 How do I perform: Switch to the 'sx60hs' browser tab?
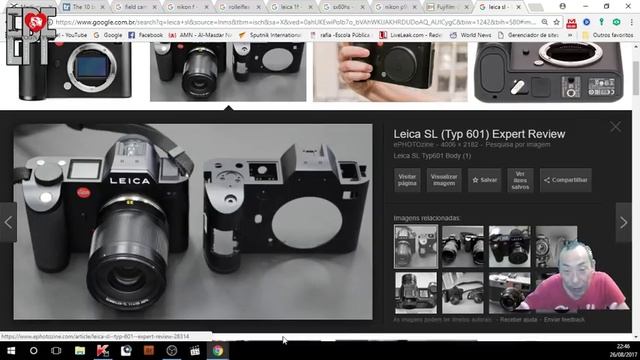pos(343,7)
